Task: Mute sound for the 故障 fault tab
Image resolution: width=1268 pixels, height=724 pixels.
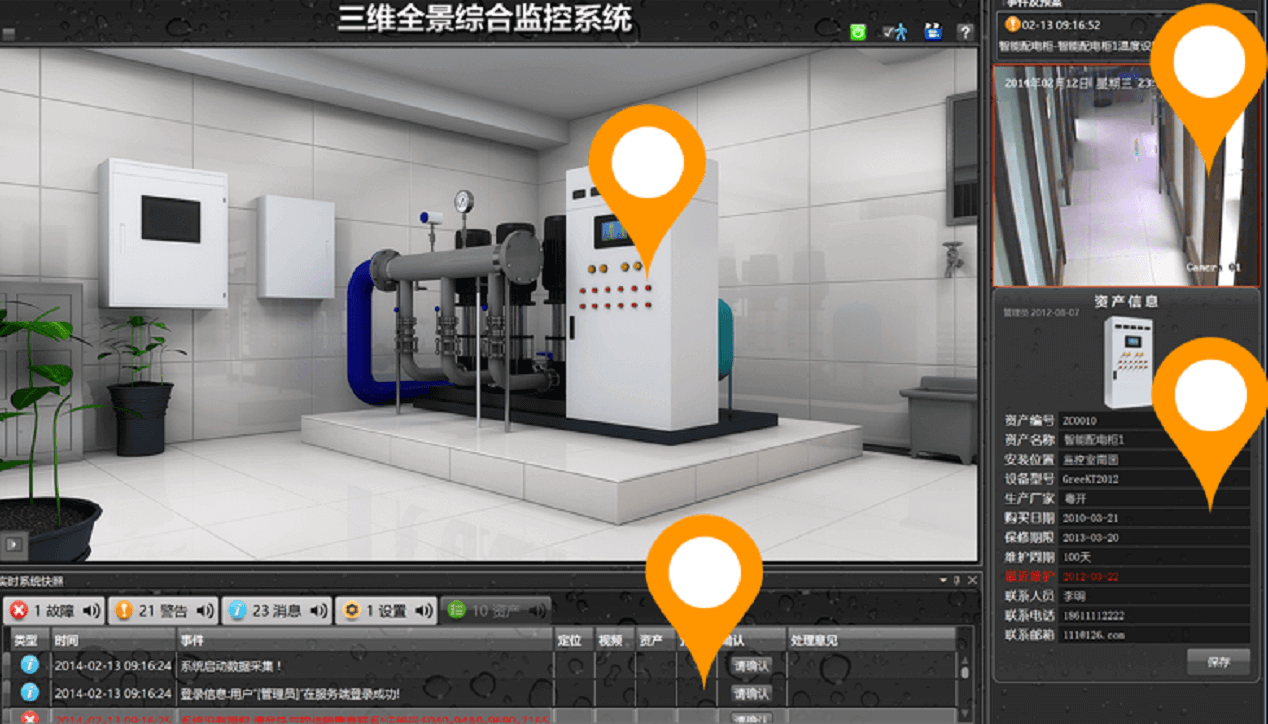Action: (91, 610)
